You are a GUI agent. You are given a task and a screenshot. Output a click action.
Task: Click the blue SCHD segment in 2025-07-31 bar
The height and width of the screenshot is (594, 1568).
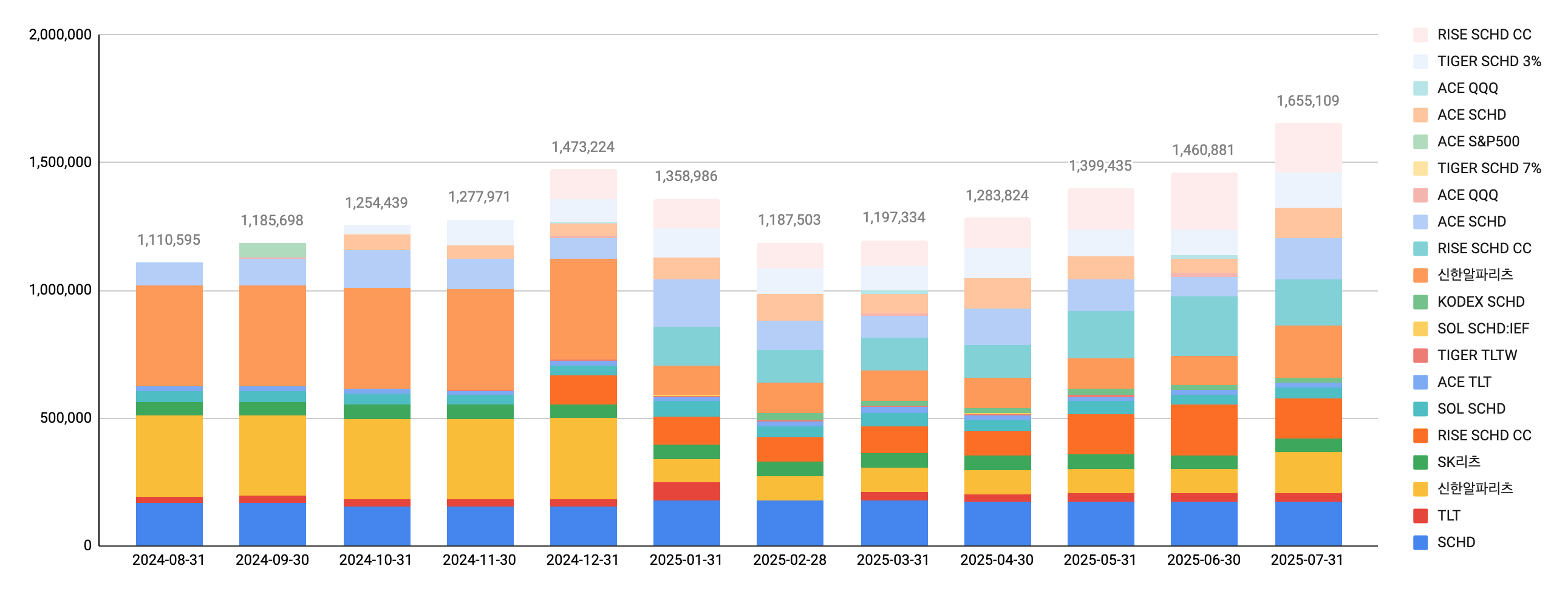pyautogui.click(x=1308, y=524)
